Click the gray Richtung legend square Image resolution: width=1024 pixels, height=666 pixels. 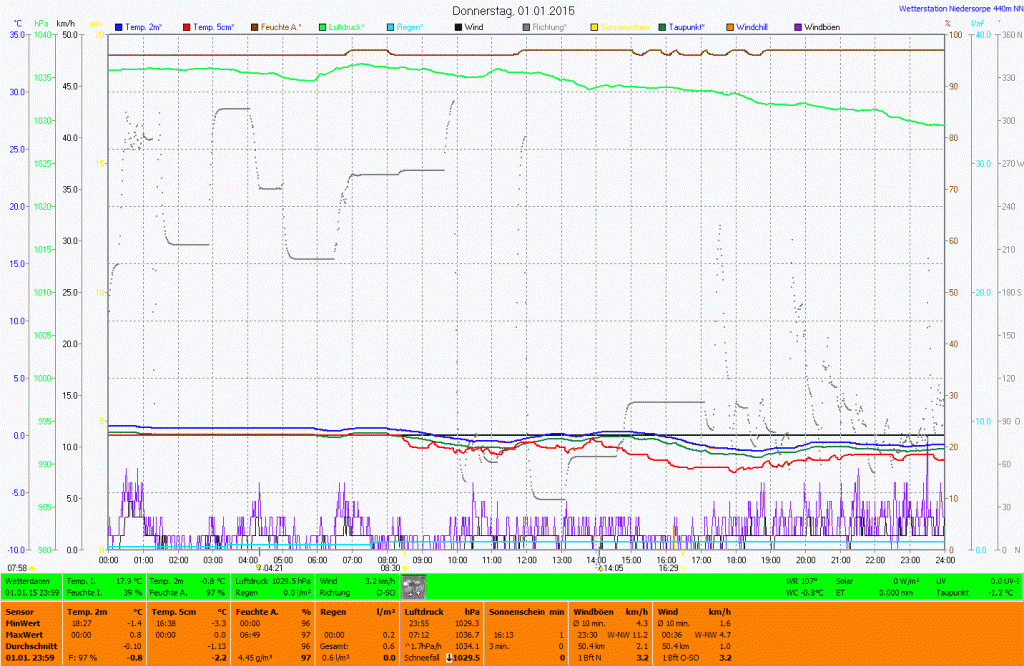coord(526,25)
